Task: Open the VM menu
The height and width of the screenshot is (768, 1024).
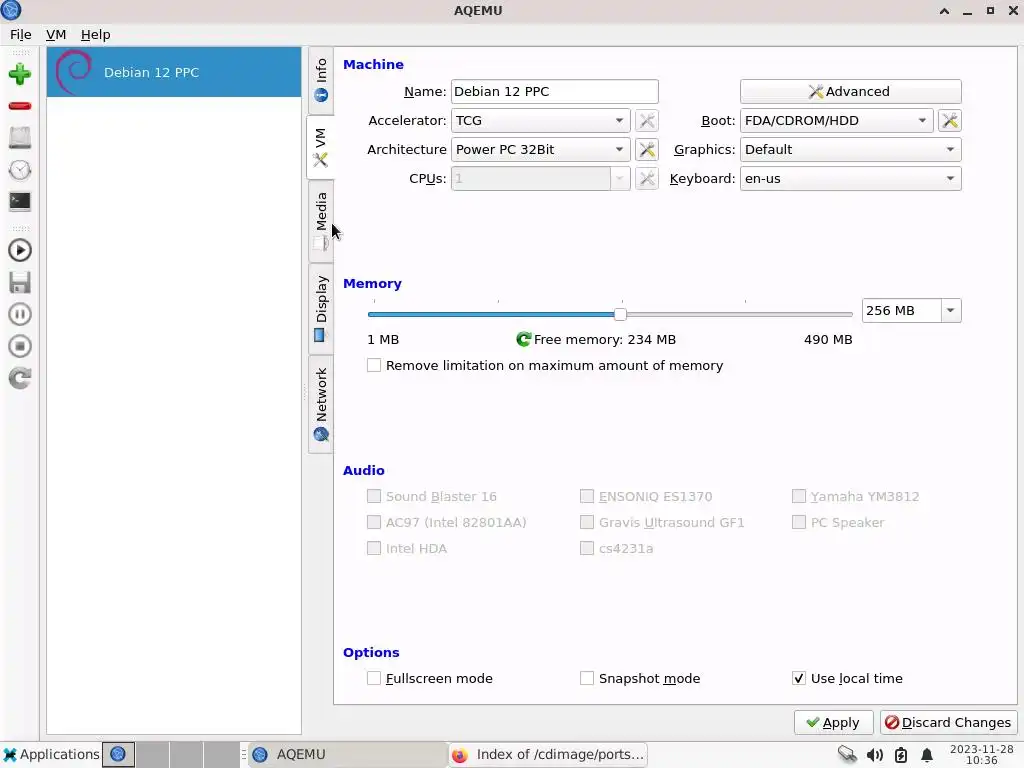Action: tap(56, 35)
